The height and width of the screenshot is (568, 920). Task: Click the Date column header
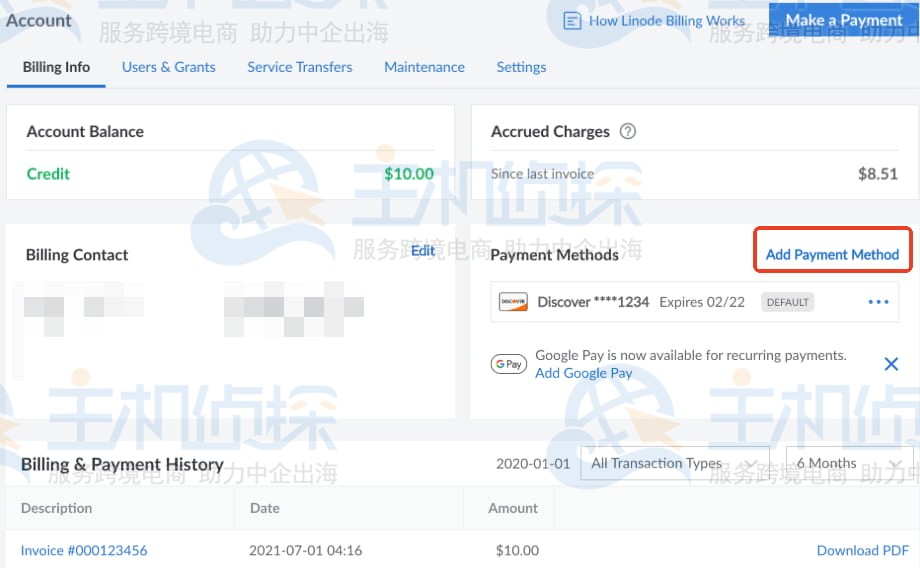[265, 508]
